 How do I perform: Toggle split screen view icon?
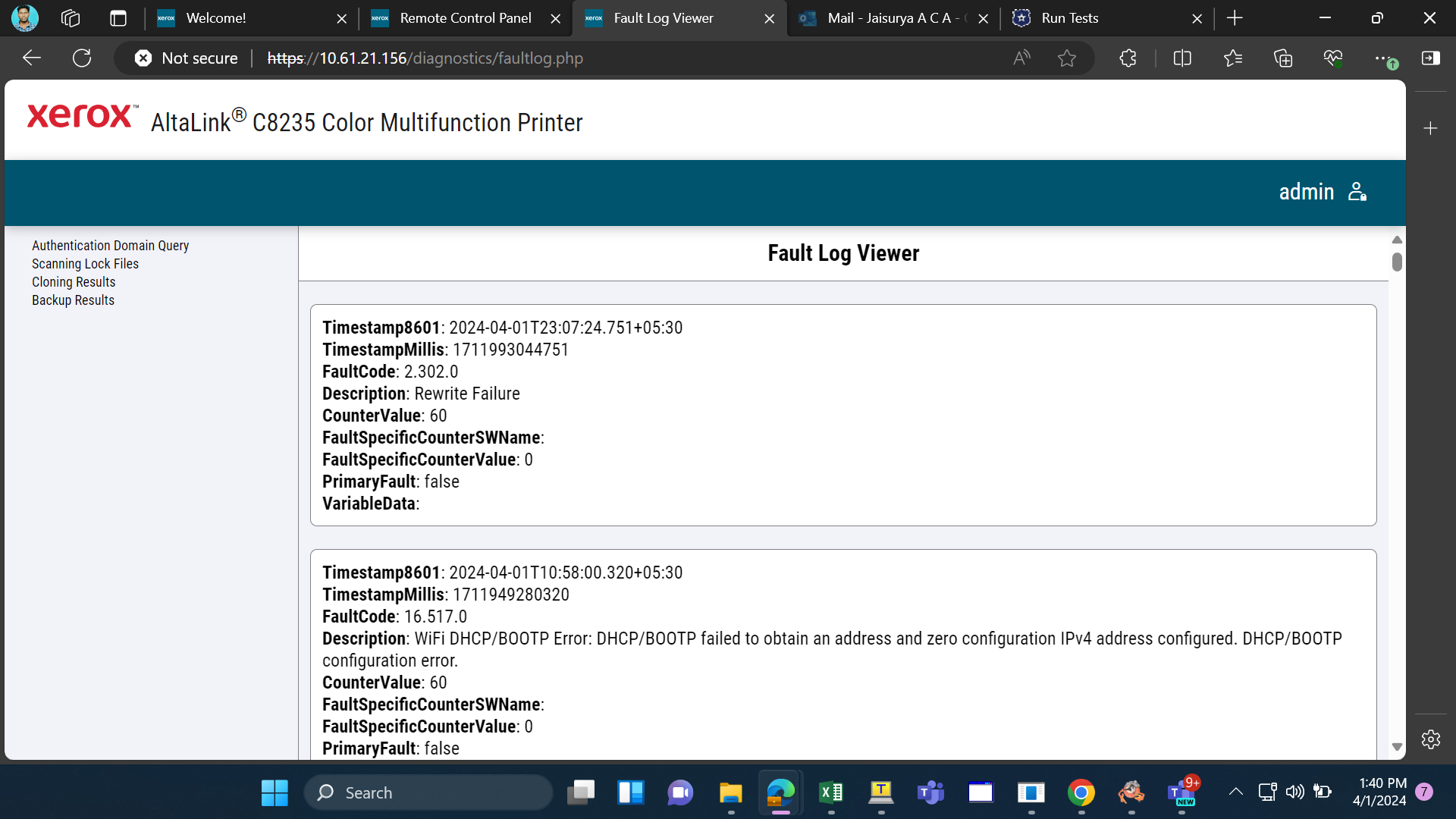(1182, 58)
